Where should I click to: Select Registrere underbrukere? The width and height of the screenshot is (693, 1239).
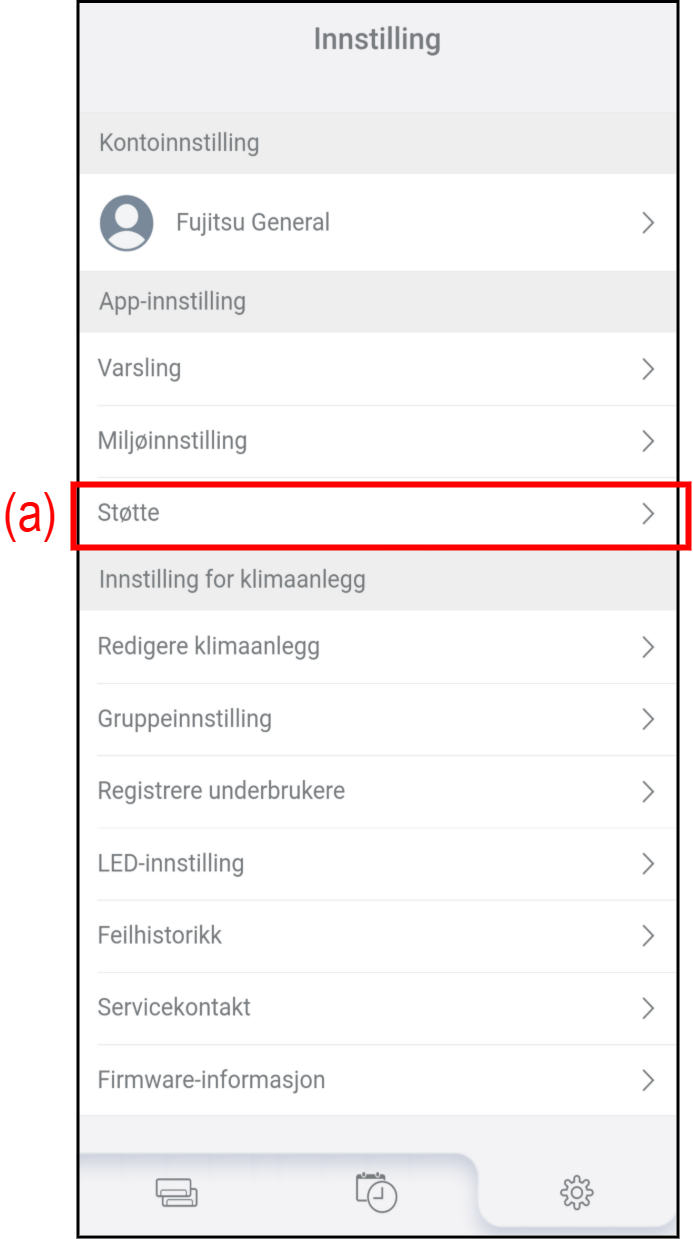point(221,790)
